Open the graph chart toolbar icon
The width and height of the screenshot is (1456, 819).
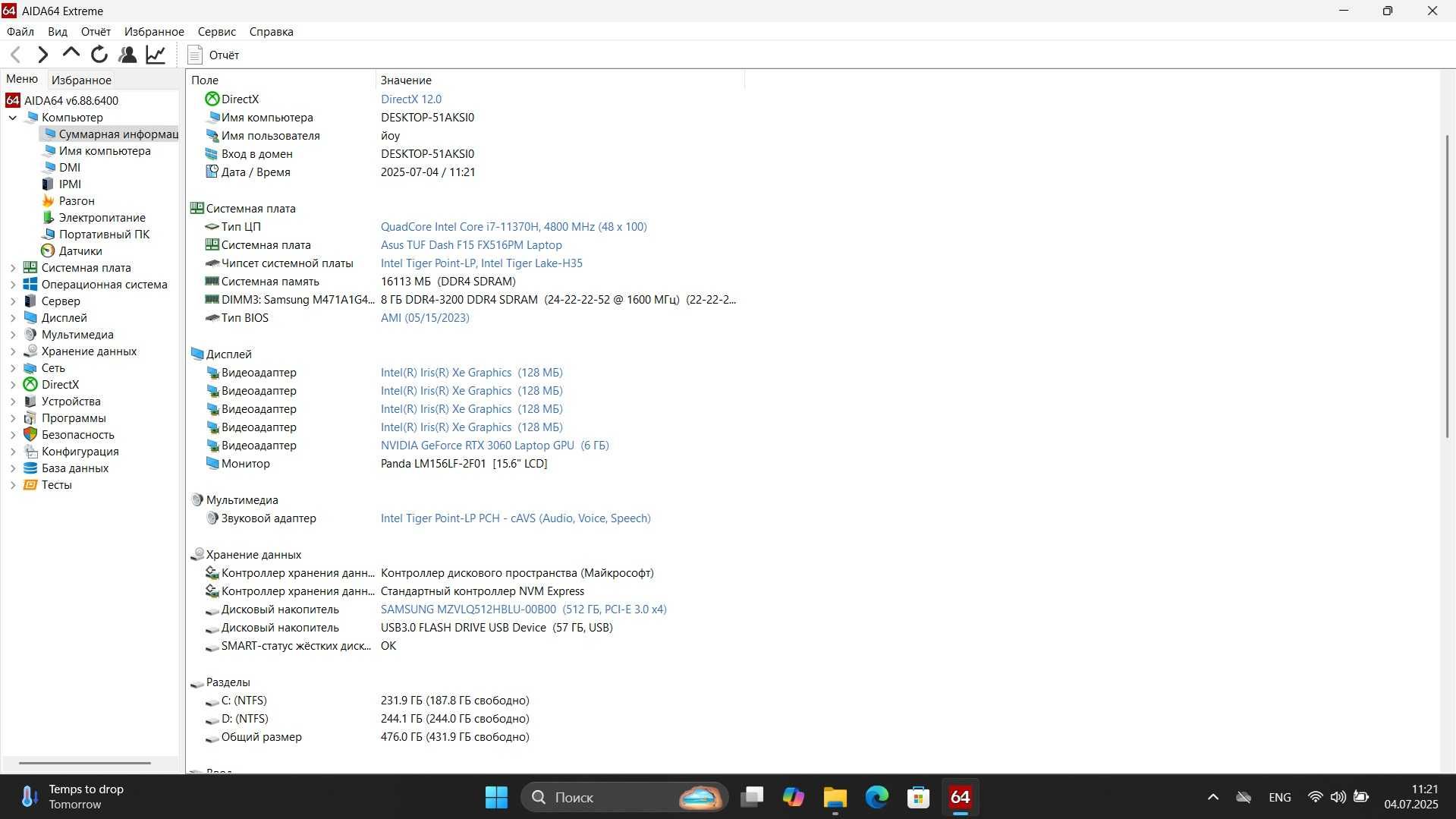[x=156, y=55]
